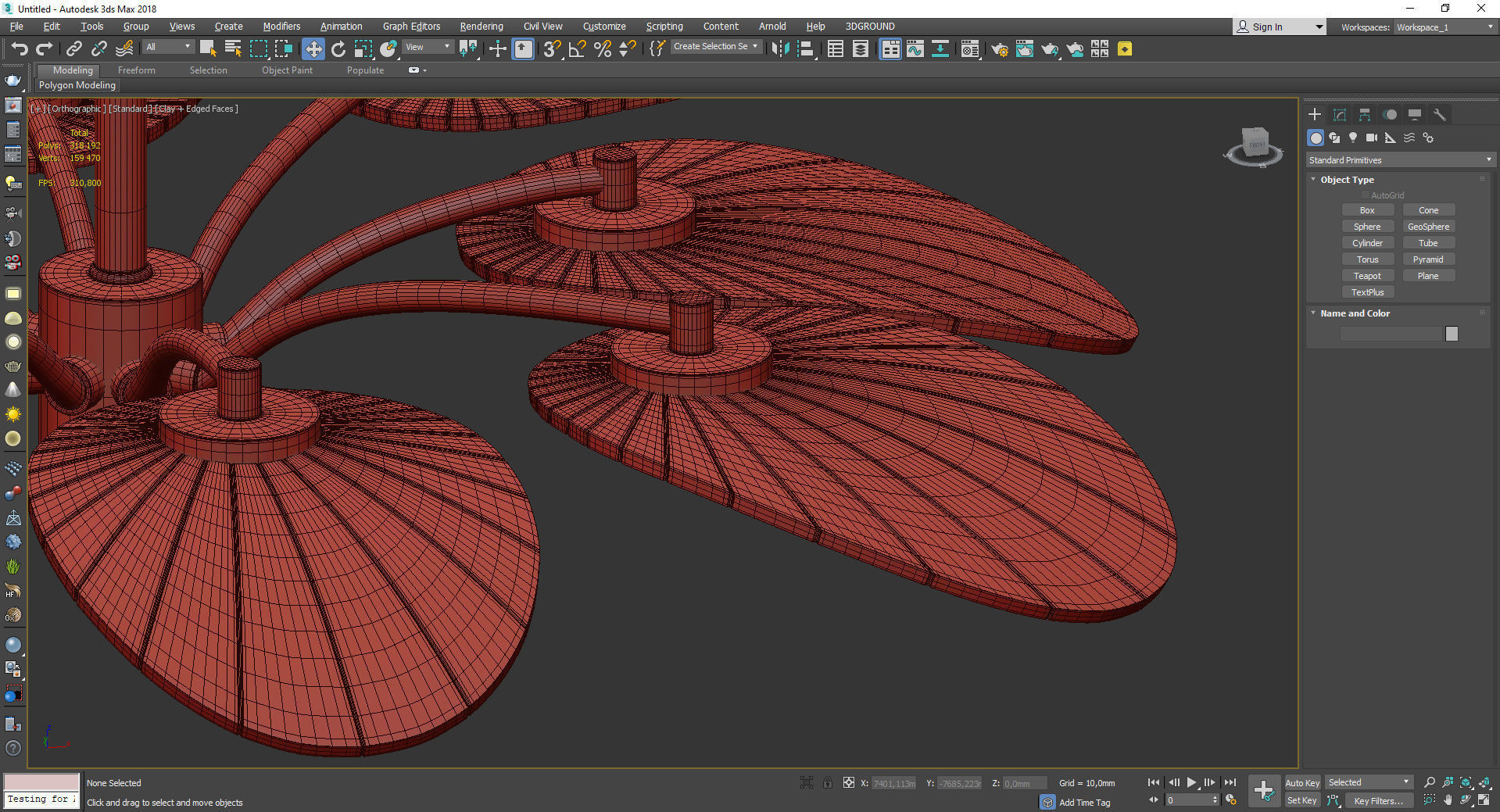Open Sign In dropdown

pos(1280,27)
